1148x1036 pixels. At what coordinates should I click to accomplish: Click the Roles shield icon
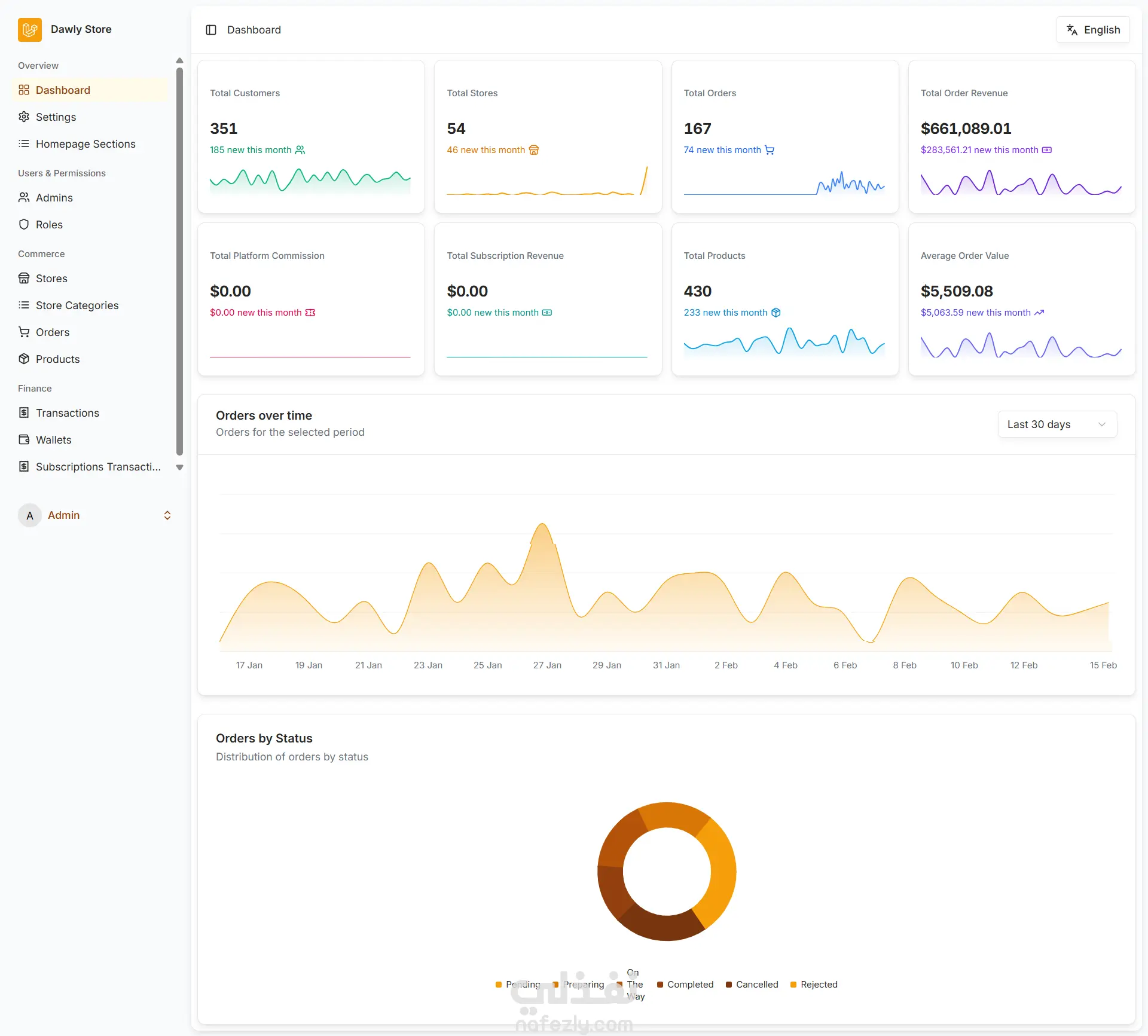coord(24,224)
